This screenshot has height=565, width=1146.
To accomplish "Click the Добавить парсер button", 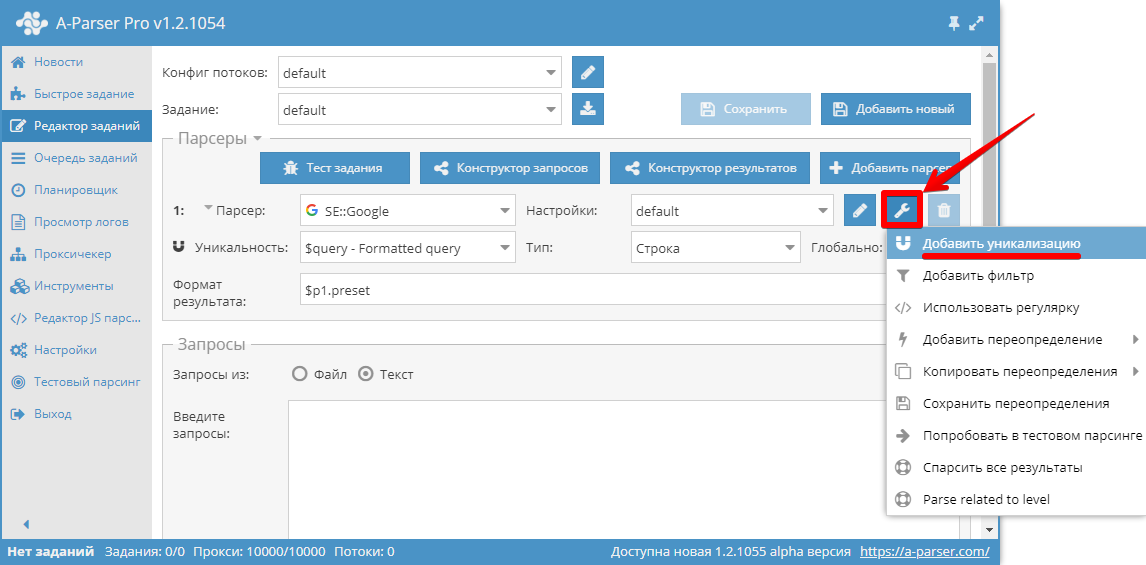I will coord(889,168).
